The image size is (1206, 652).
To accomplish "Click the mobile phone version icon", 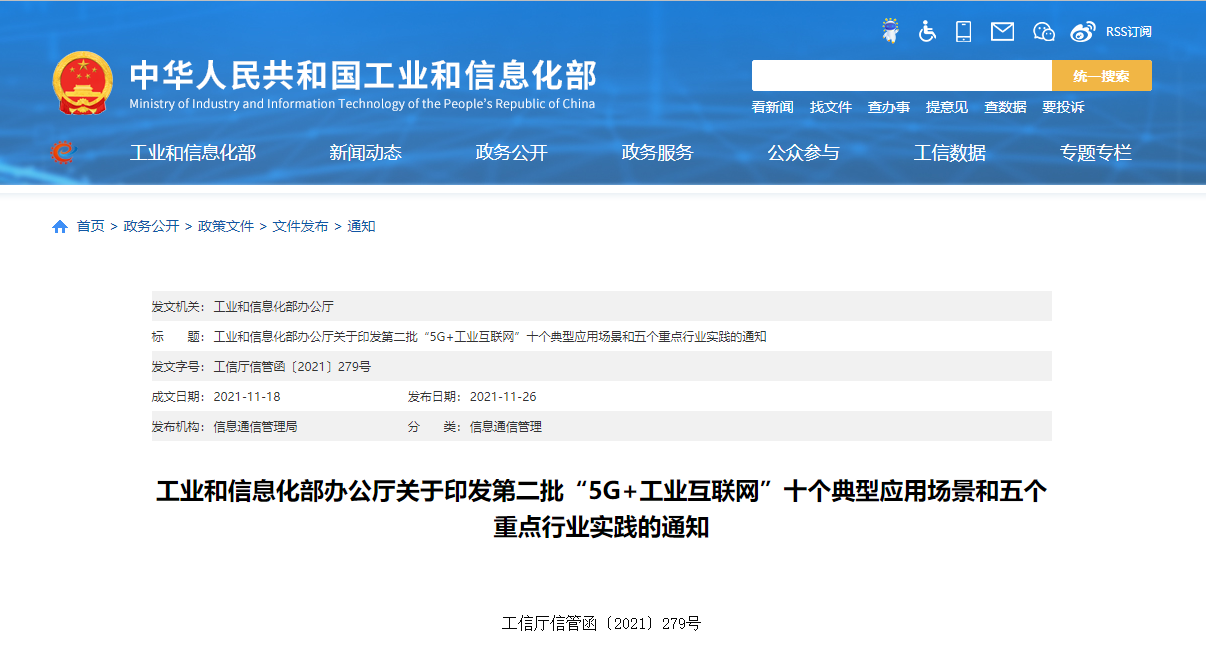I will 963,31.
